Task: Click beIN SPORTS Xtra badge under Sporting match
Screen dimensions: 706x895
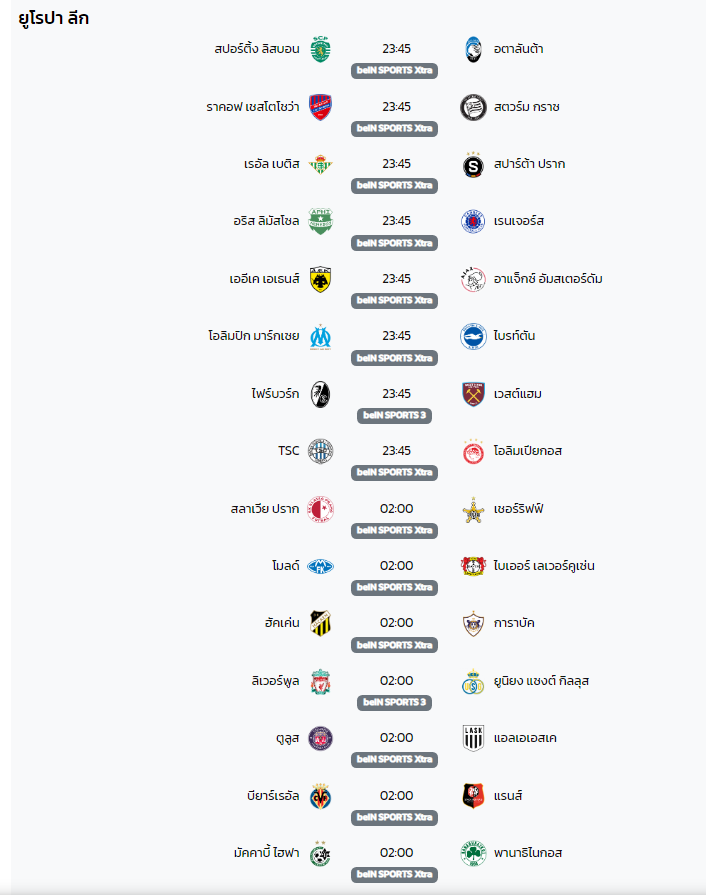Action: 394,71
